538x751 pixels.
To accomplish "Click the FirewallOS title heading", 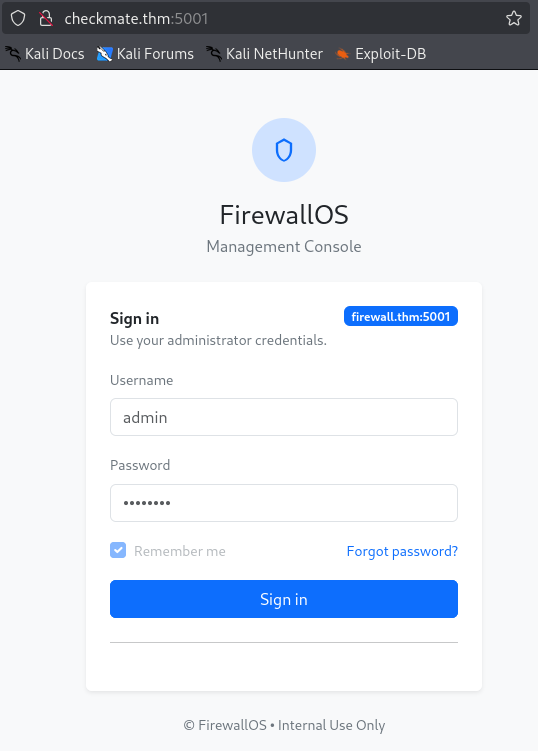I will click(x=284, y=215).
